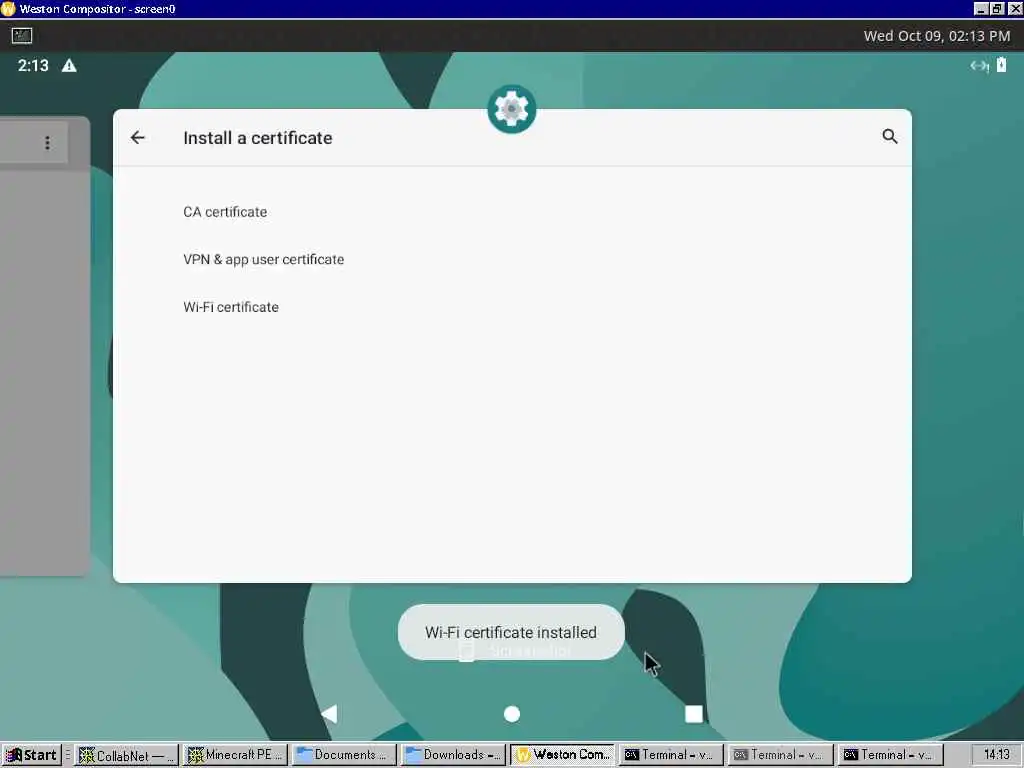The image size is (1024, 768).
Task: Click the Weston Compositor title bar icon
Action: click(8, 9)
